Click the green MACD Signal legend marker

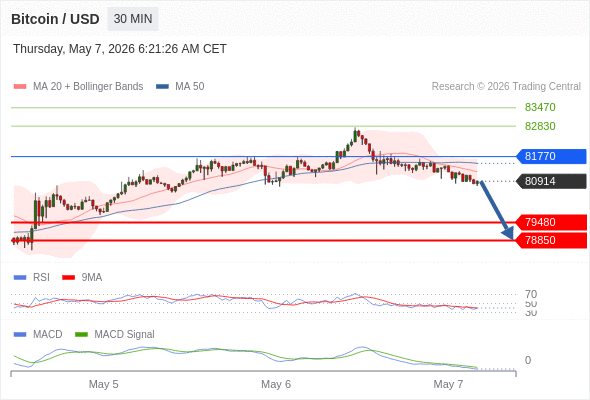click(x=81, y=335)
